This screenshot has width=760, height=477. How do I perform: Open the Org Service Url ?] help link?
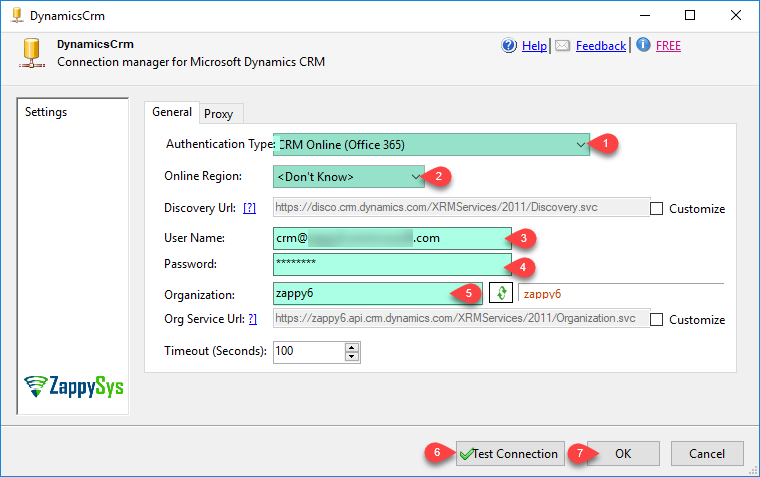pyautogui.click(x=253, y=319)
